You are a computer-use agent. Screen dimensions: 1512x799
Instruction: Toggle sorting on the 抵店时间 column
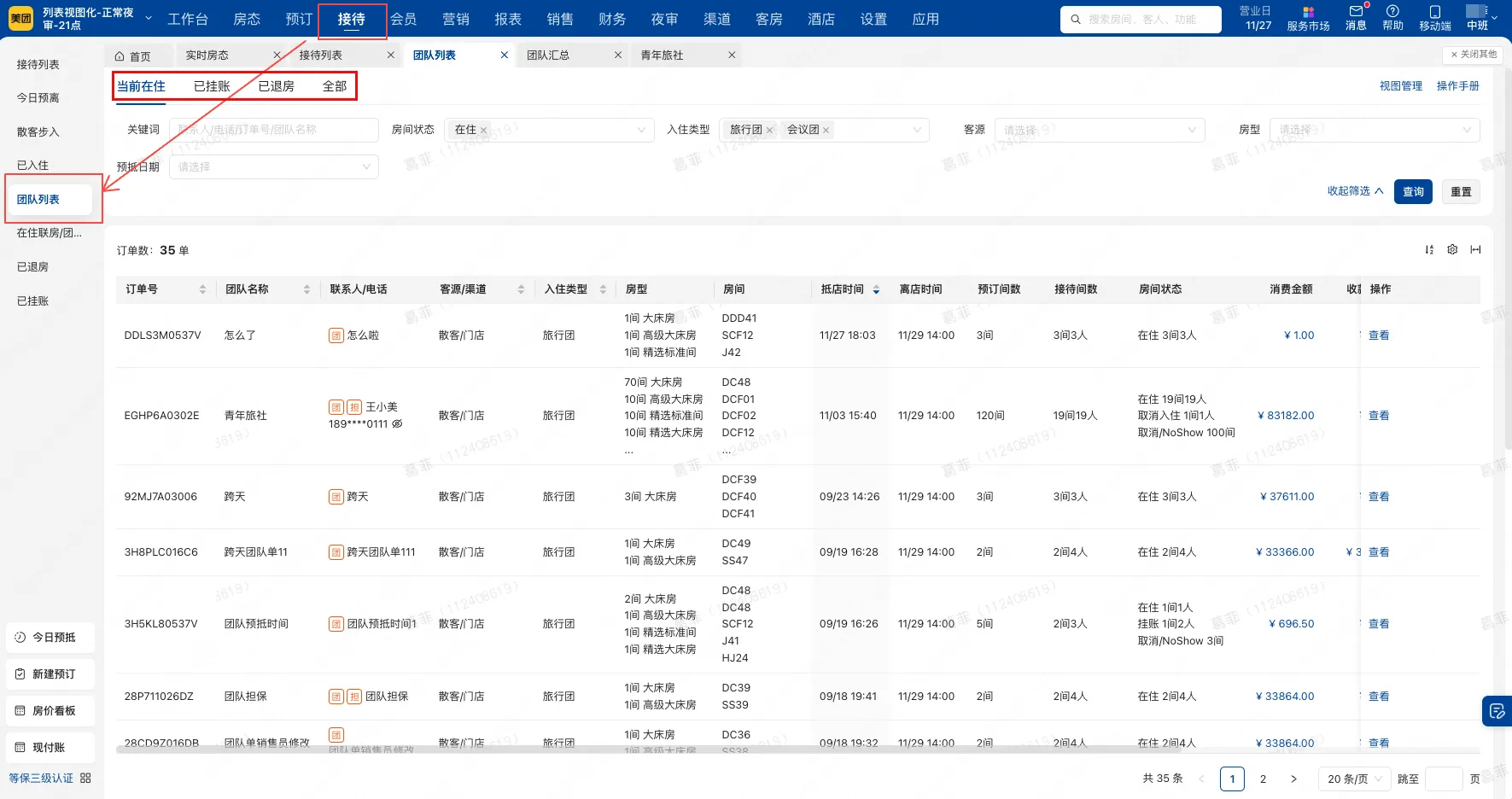point(875,289)
